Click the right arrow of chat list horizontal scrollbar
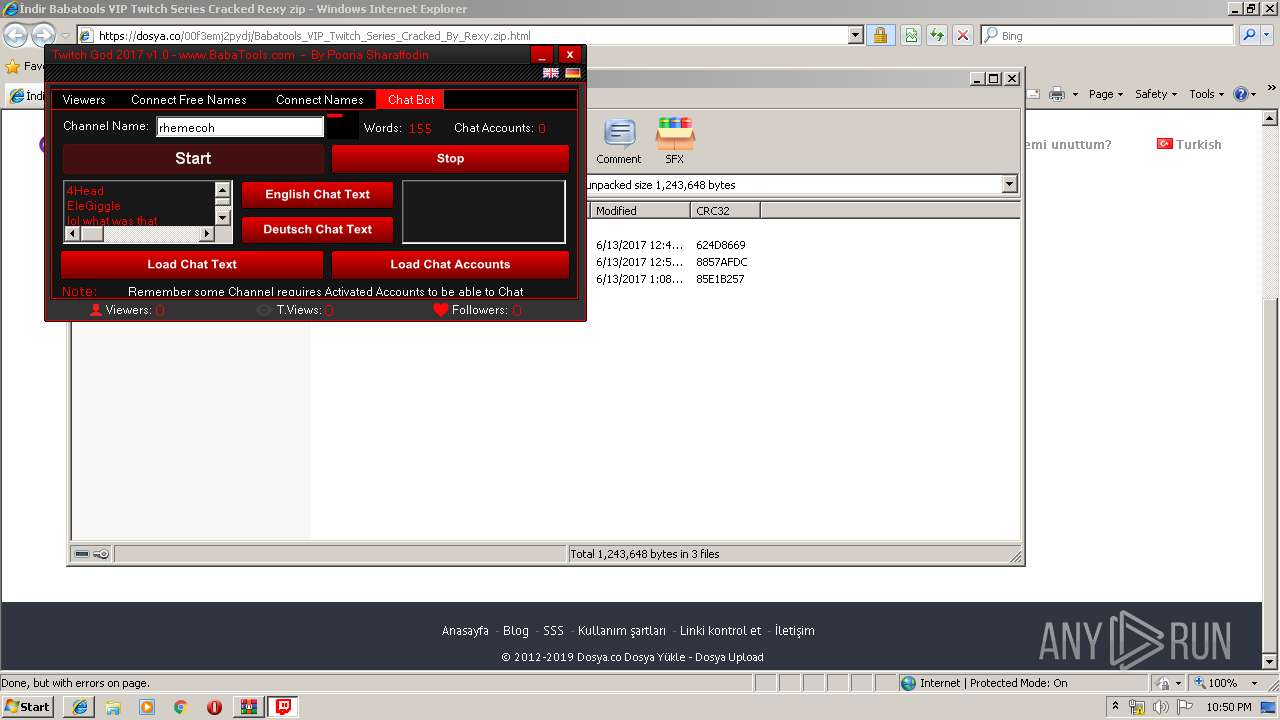The width and height of the screenshot is (1280, 720). 207,234
